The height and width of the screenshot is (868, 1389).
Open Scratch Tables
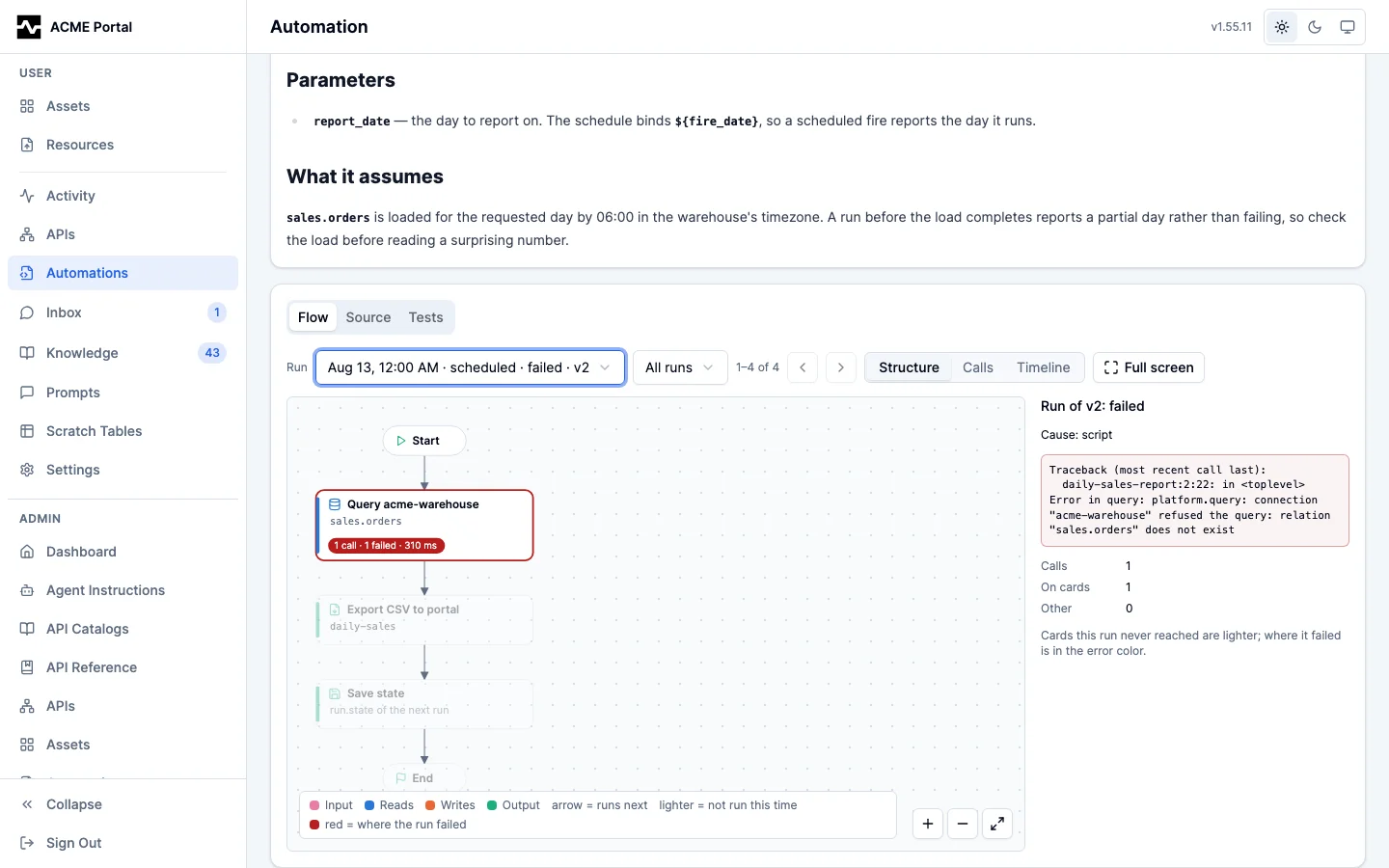[x=123, y=431]
